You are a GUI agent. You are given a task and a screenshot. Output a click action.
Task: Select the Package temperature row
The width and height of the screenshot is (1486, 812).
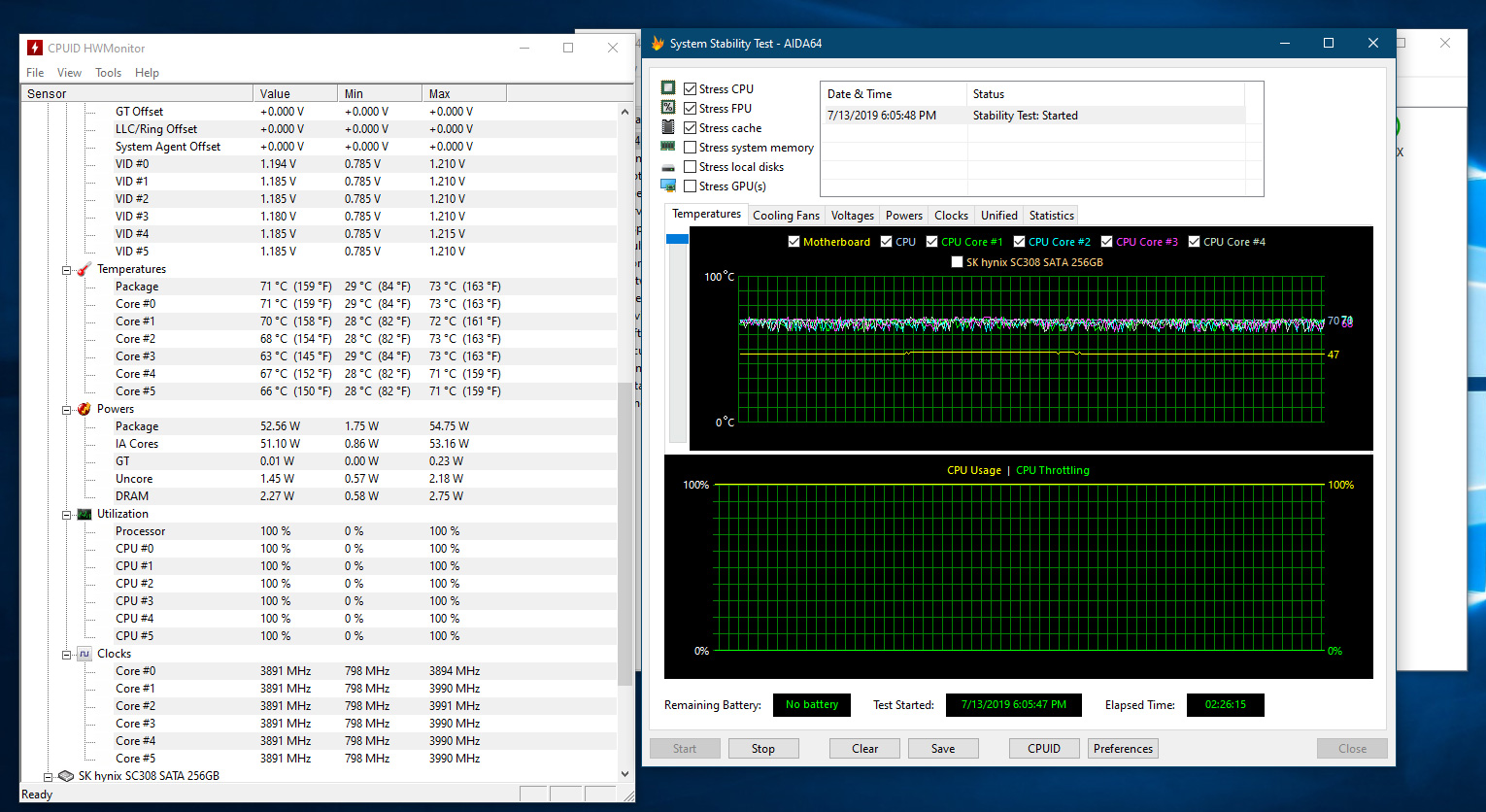[x=319, y=287]
